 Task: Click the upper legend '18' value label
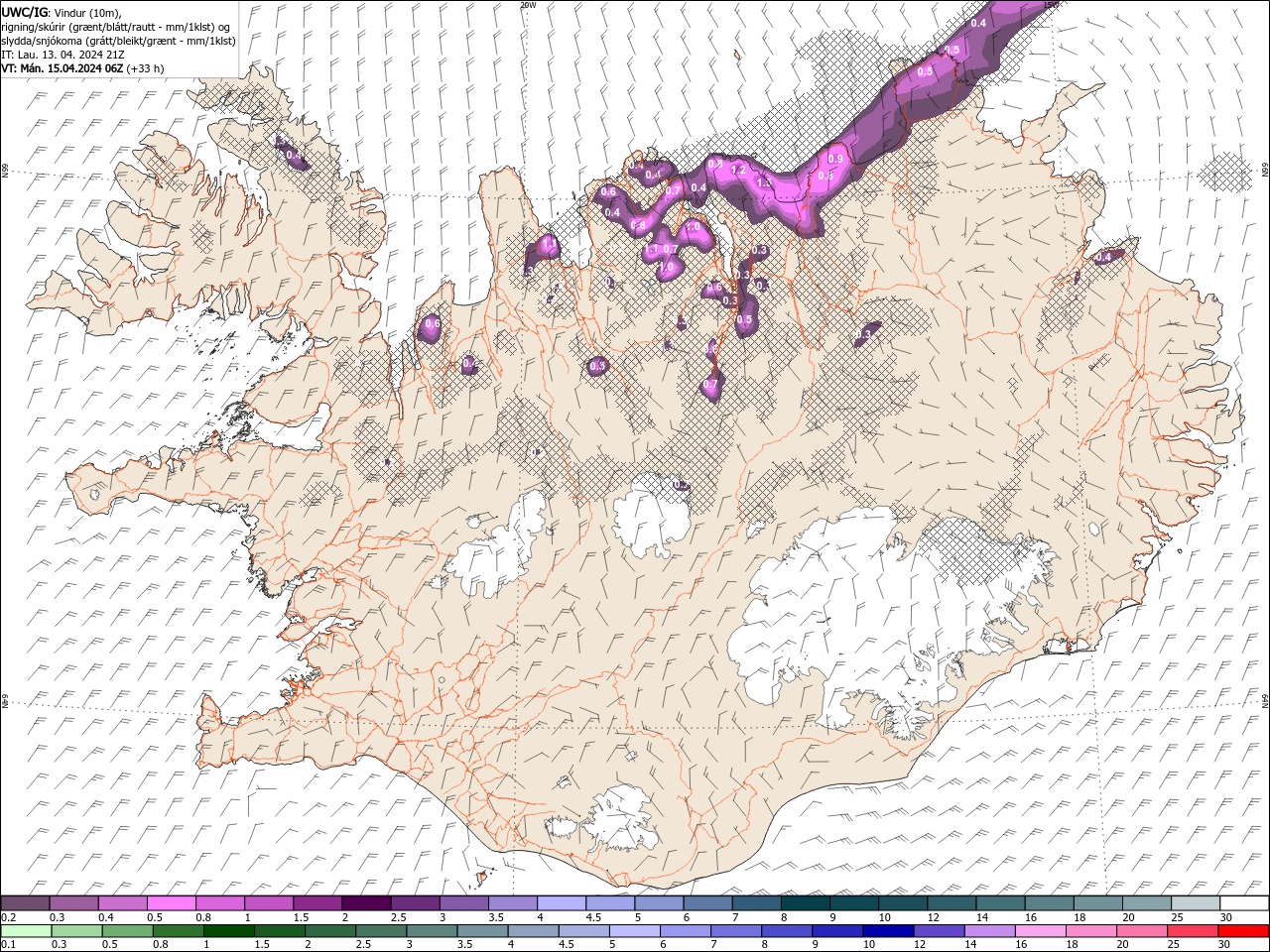coord(1079,917)
